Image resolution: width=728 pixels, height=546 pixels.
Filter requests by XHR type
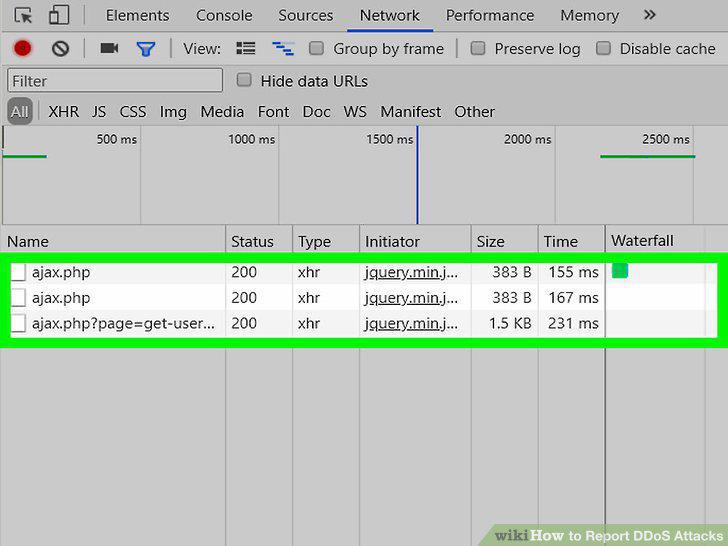(x=64, y=112)
